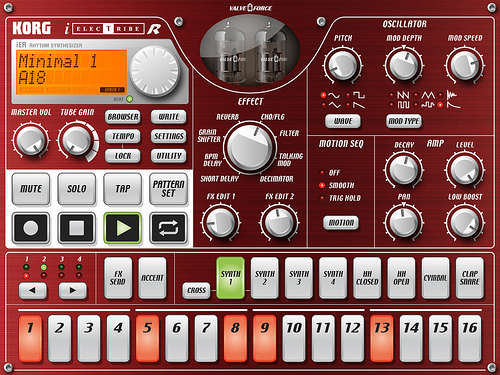Advance step page with right arrow button

[x=73, y=290]
